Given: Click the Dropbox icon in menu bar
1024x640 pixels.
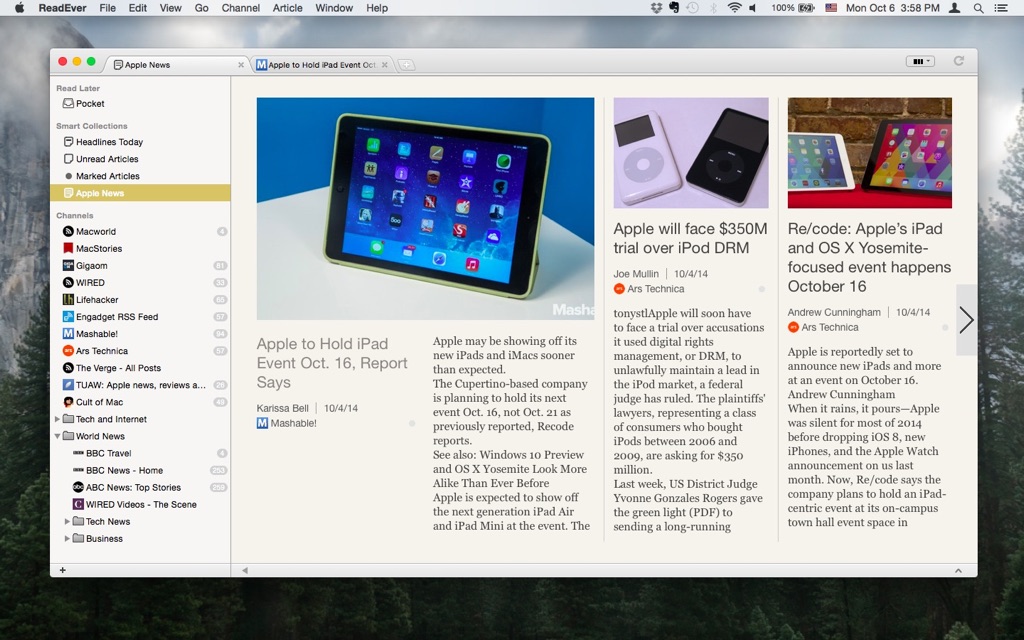Looking at the screenshot, I should pos(656,8).
